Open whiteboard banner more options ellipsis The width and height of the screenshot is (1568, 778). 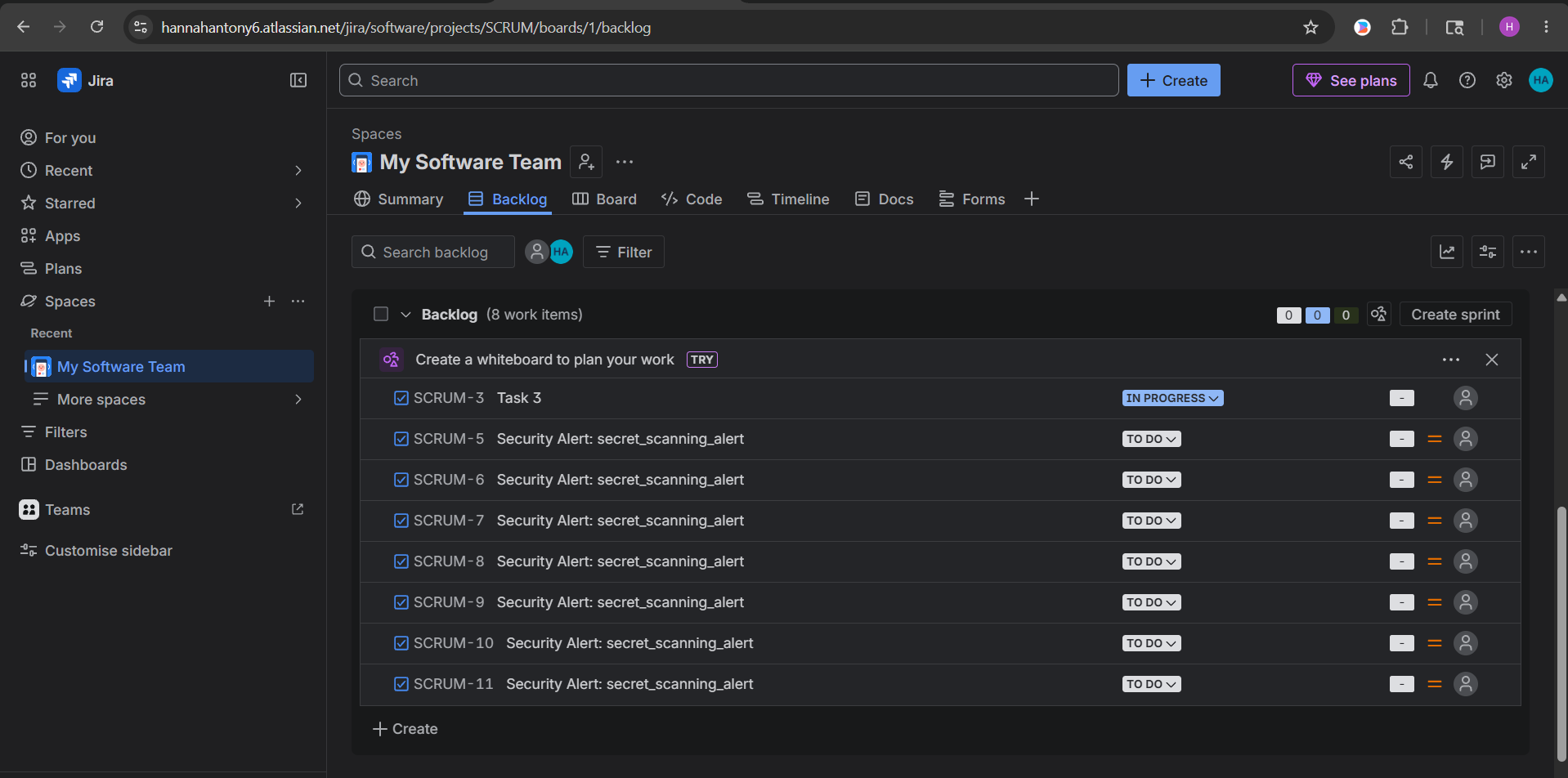pyautogui.click(x=1451, y=360)
